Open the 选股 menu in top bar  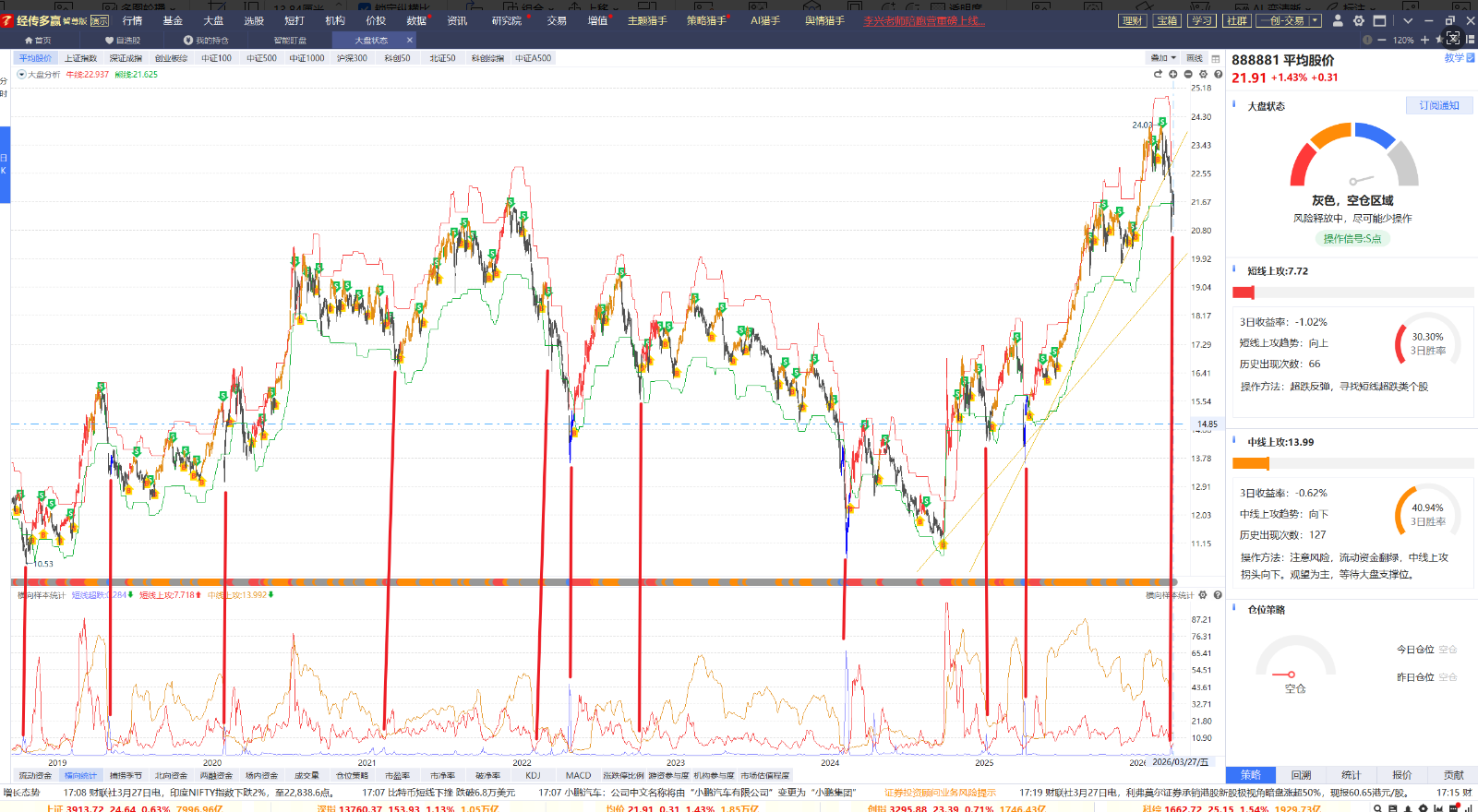point(254,20)
